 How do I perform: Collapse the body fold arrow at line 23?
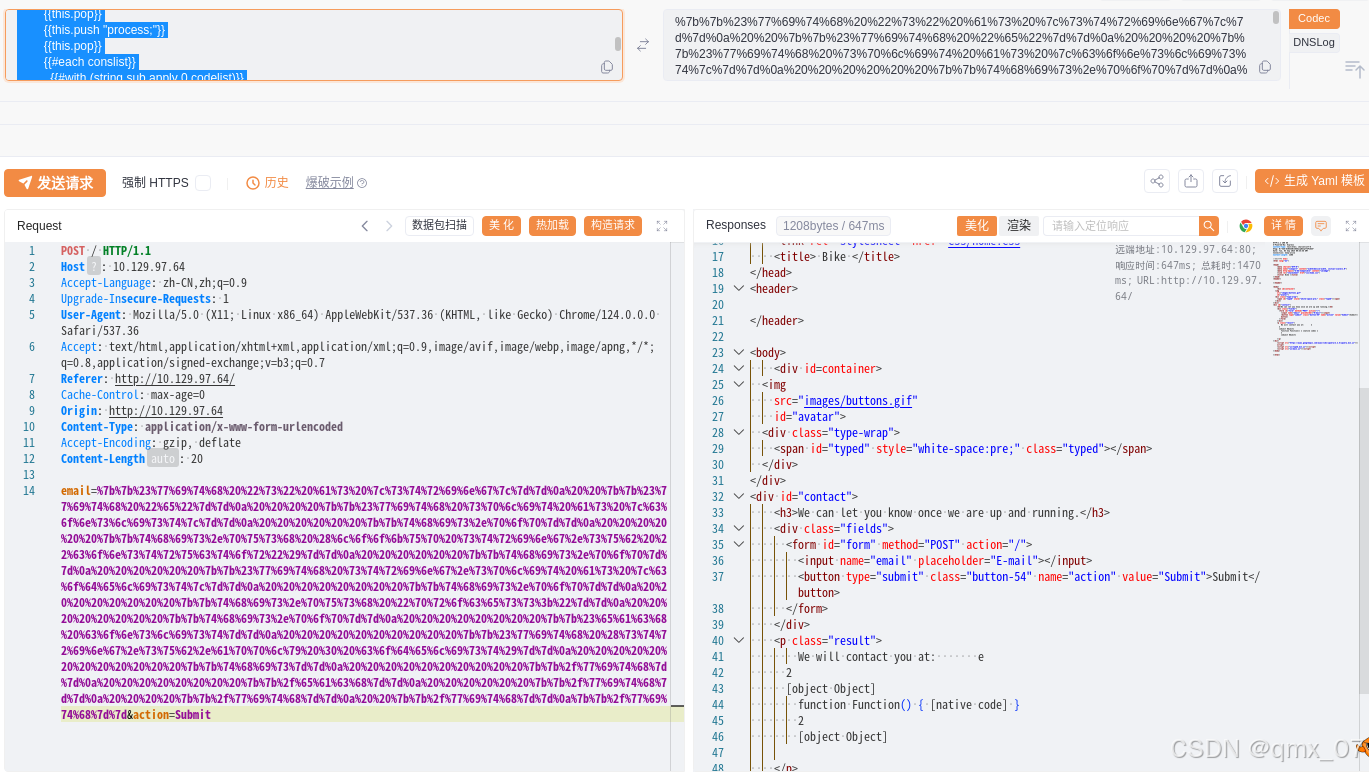tap(739, 353)
